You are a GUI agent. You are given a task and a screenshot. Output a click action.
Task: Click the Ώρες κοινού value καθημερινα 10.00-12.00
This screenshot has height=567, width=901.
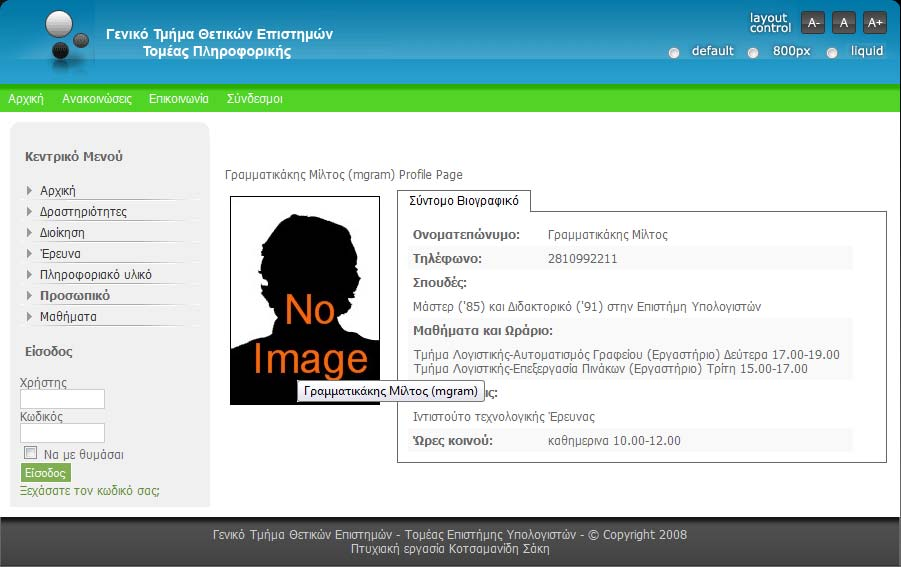614,441
